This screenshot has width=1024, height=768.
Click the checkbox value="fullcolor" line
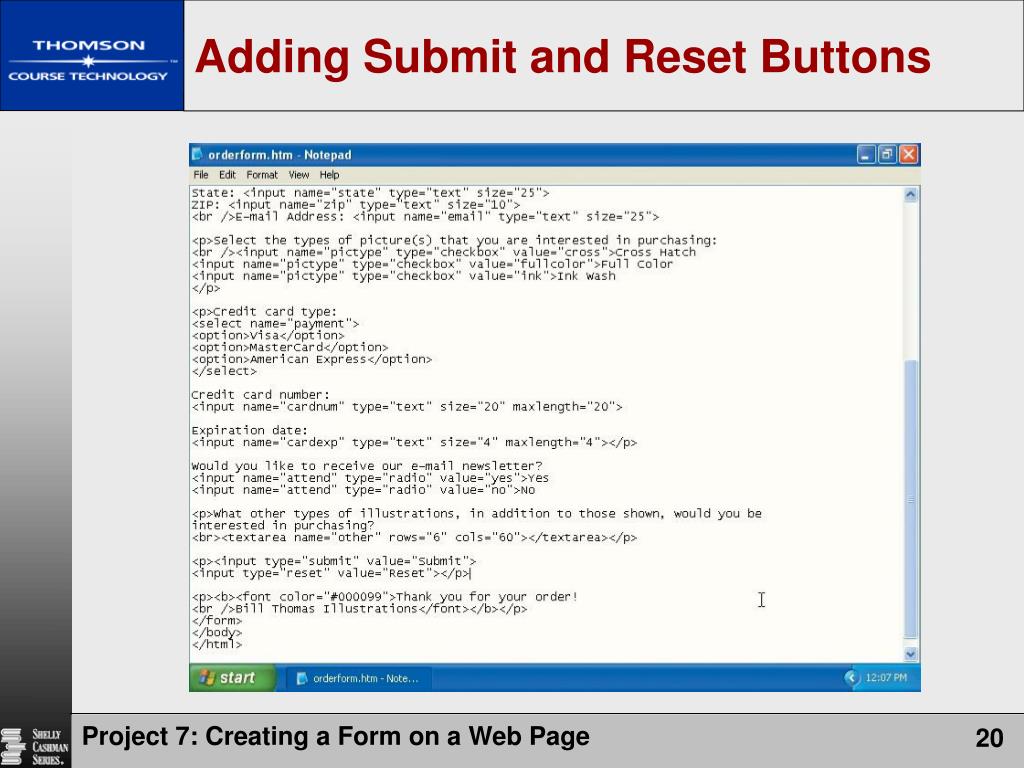432,264
